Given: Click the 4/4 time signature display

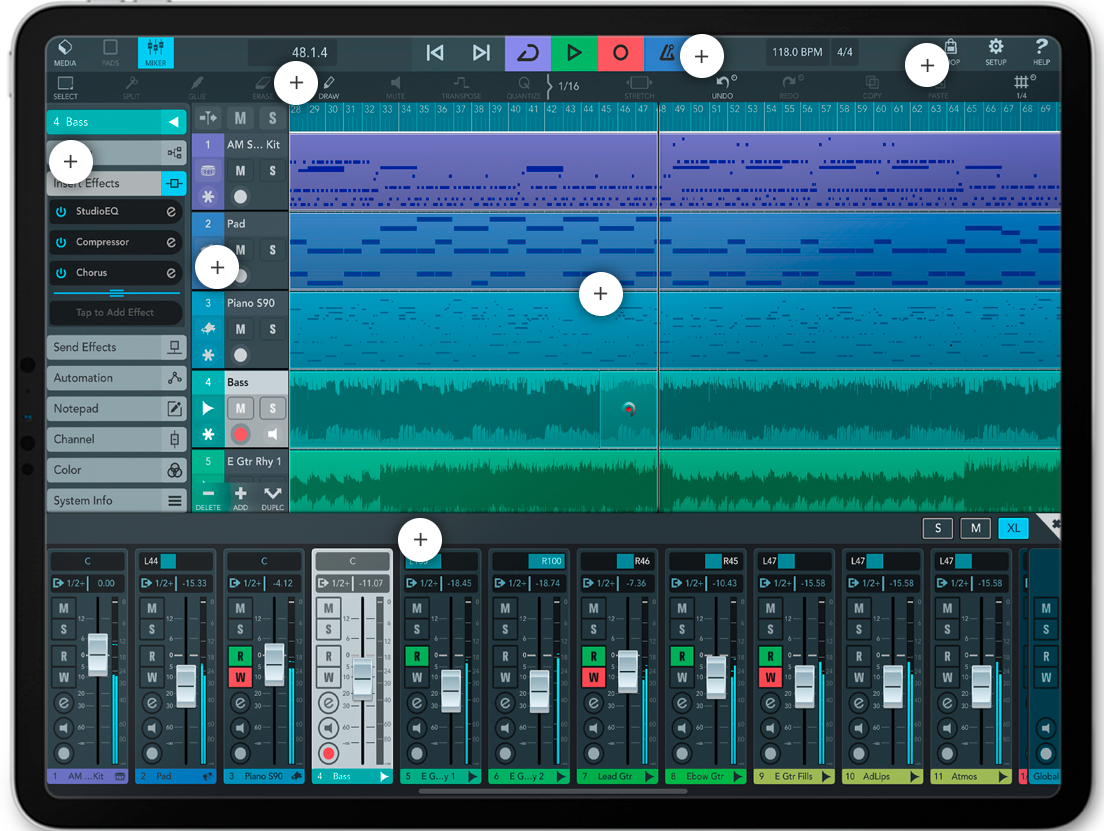Looking at the screenshot, I should pyautogui.click(x=845, y=52).
